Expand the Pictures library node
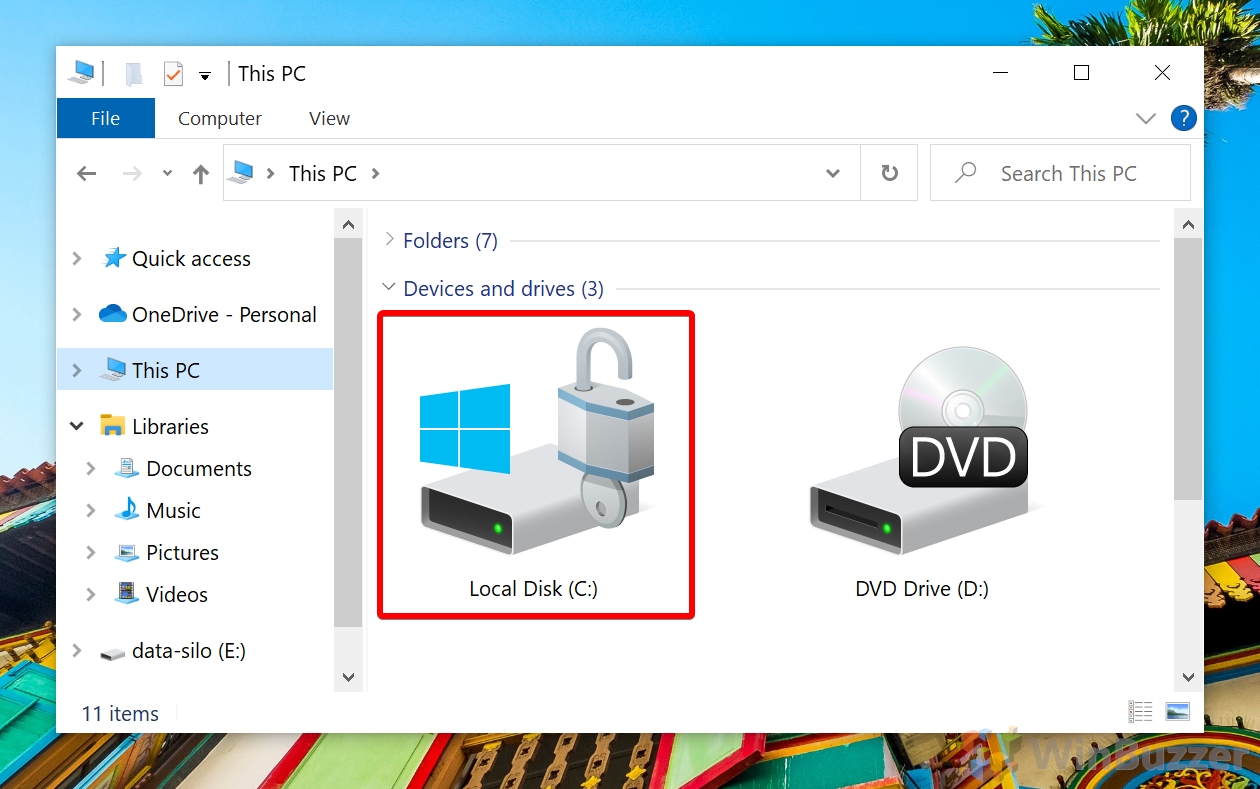The height and width of the screenshot is (789, 1260). [x=91, y=553]
